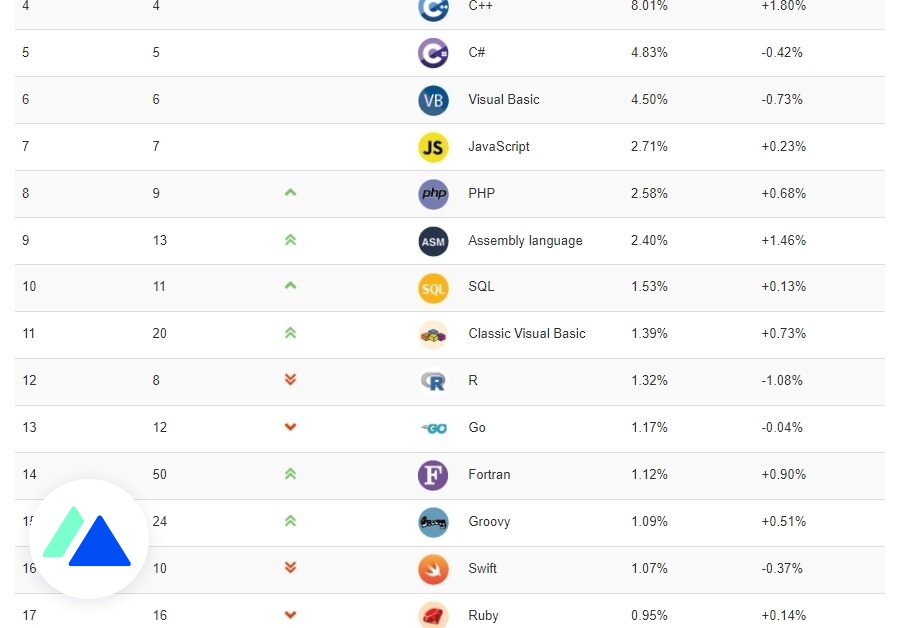Click the dark ASM Assembly logo

[x=433, y=241]
